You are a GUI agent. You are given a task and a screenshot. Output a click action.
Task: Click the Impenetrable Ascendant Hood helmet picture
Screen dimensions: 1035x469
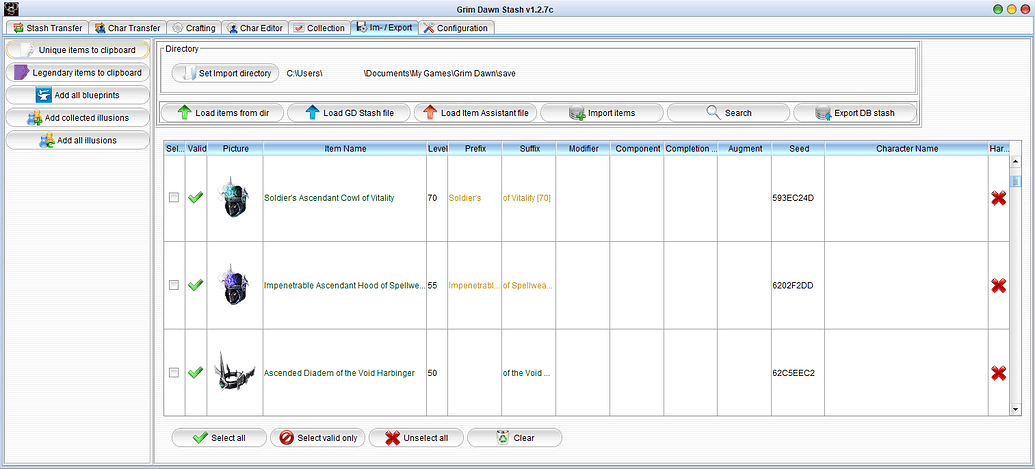click(236, 285)
